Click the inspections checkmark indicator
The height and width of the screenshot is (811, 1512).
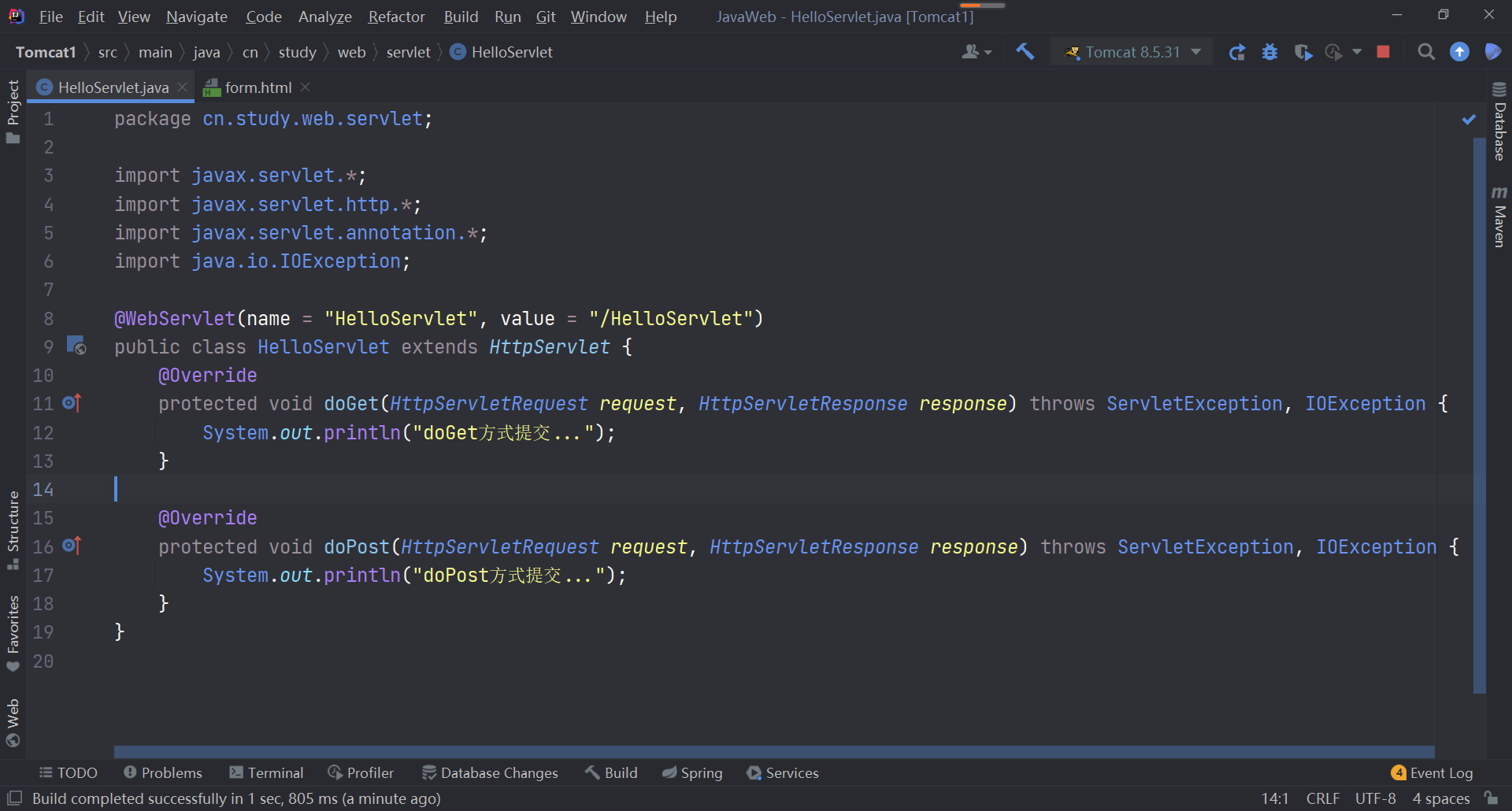[x=1467, y=120]
